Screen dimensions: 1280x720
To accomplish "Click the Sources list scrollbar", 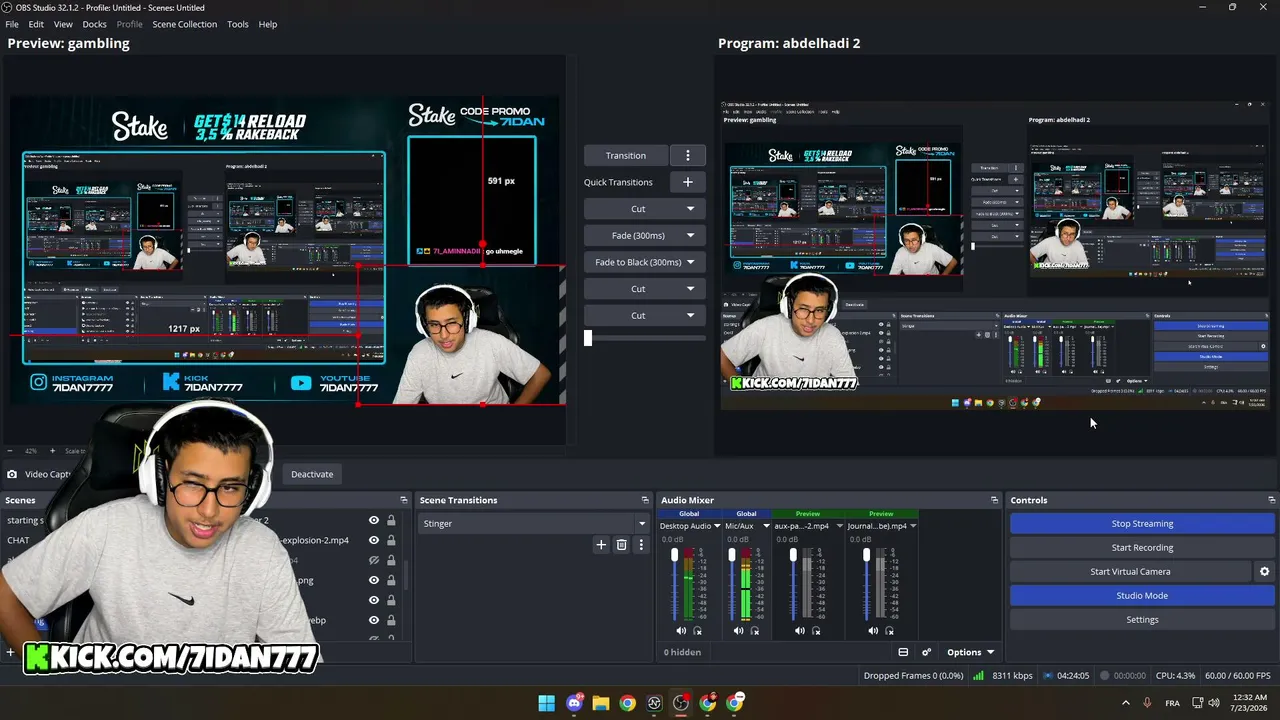I will coord(406,575).
